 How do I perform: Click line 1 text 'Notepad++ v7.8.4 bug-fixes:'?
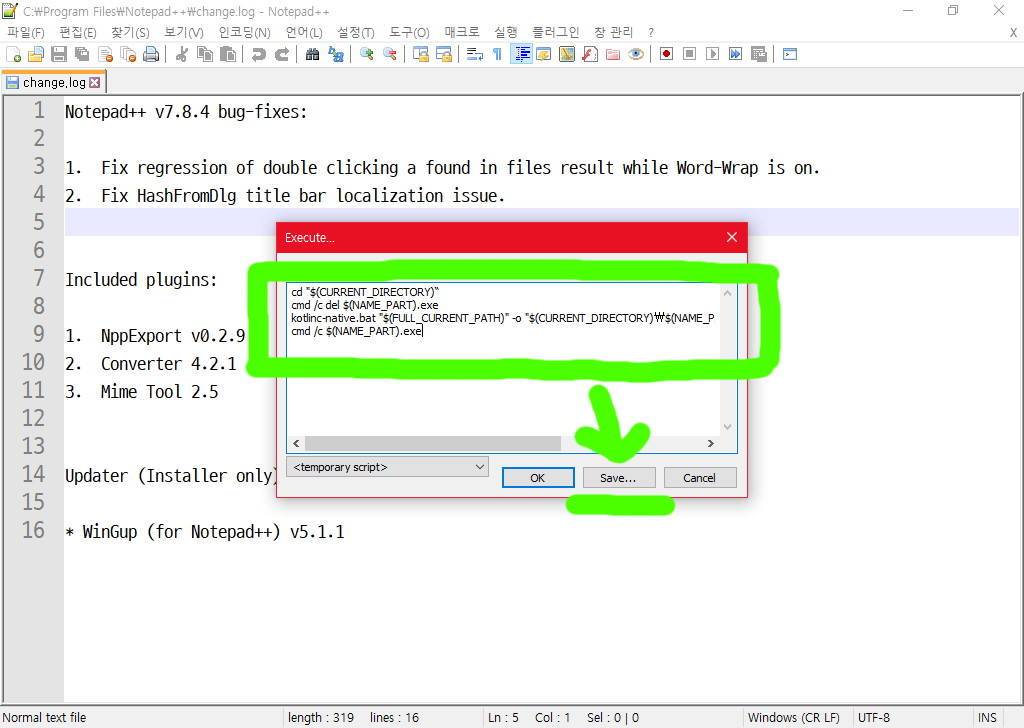click(186, 112)
